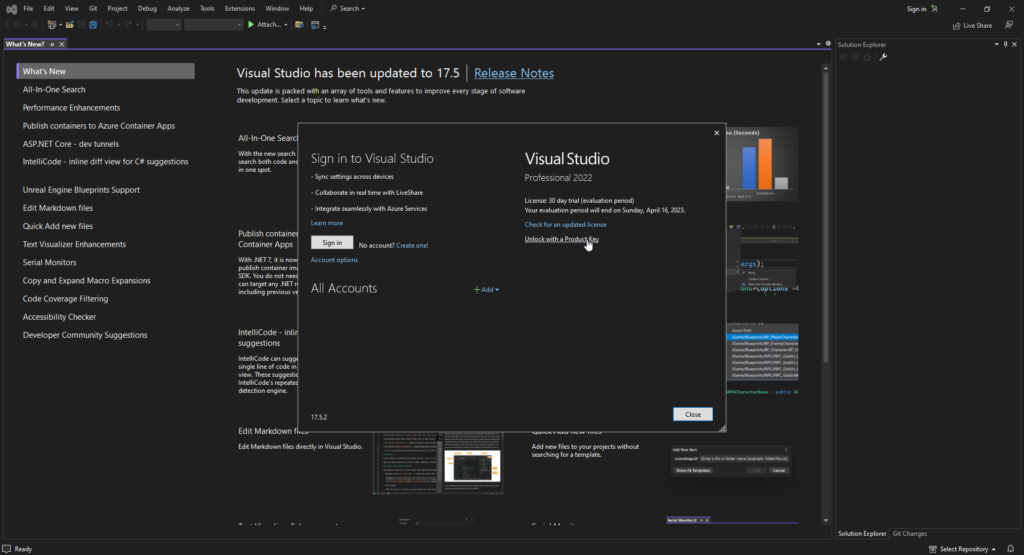Open the gear settings icon above document area
This screenshot has height=555, width=1024.
(x=828, y=44)
